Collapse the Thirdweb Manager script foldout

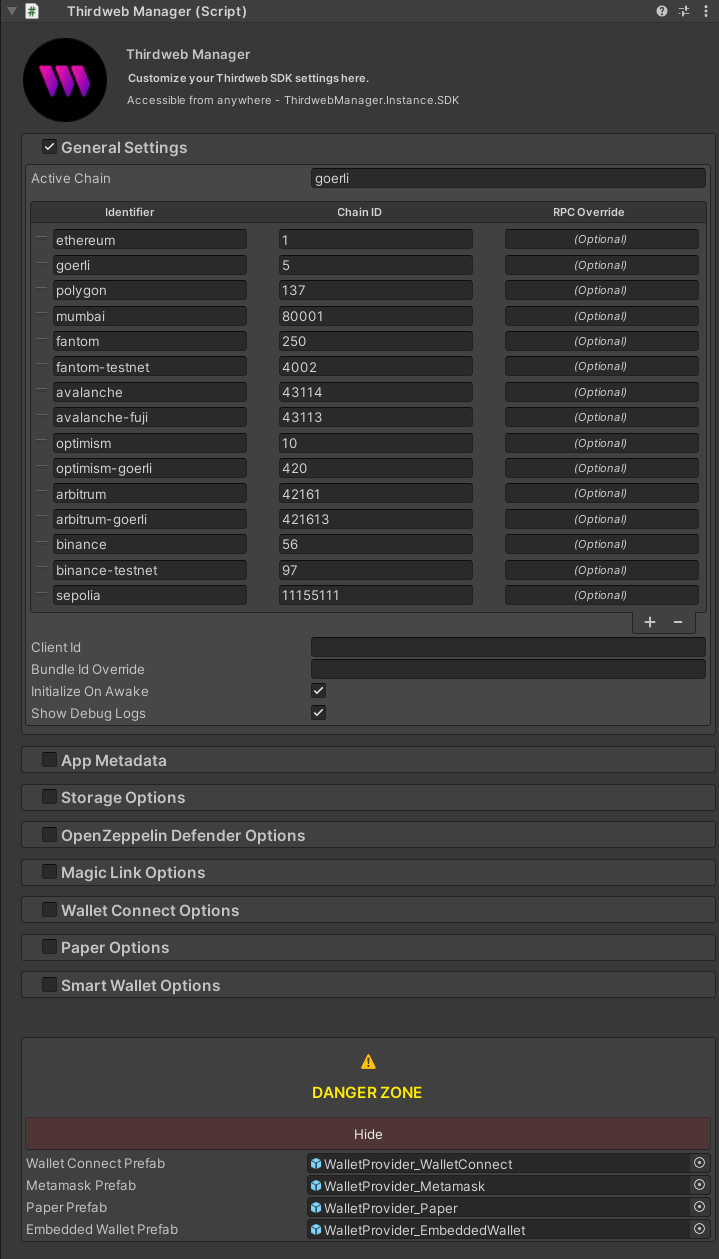tap(10, 11)
